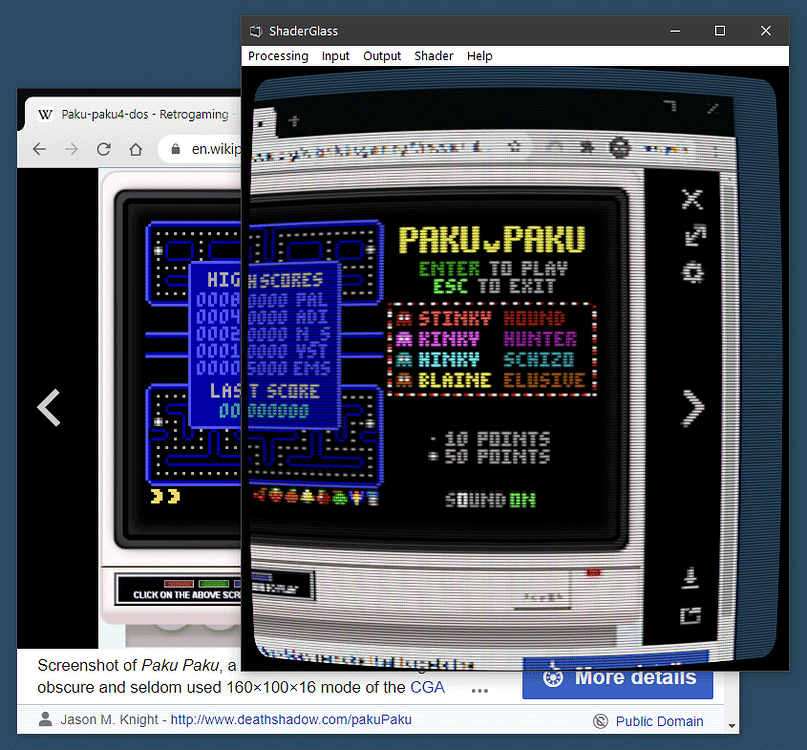Advance to the next image with the right chevron
This screenshot has height=750, width=807.
pyautogui.click(x=692, y=408)
